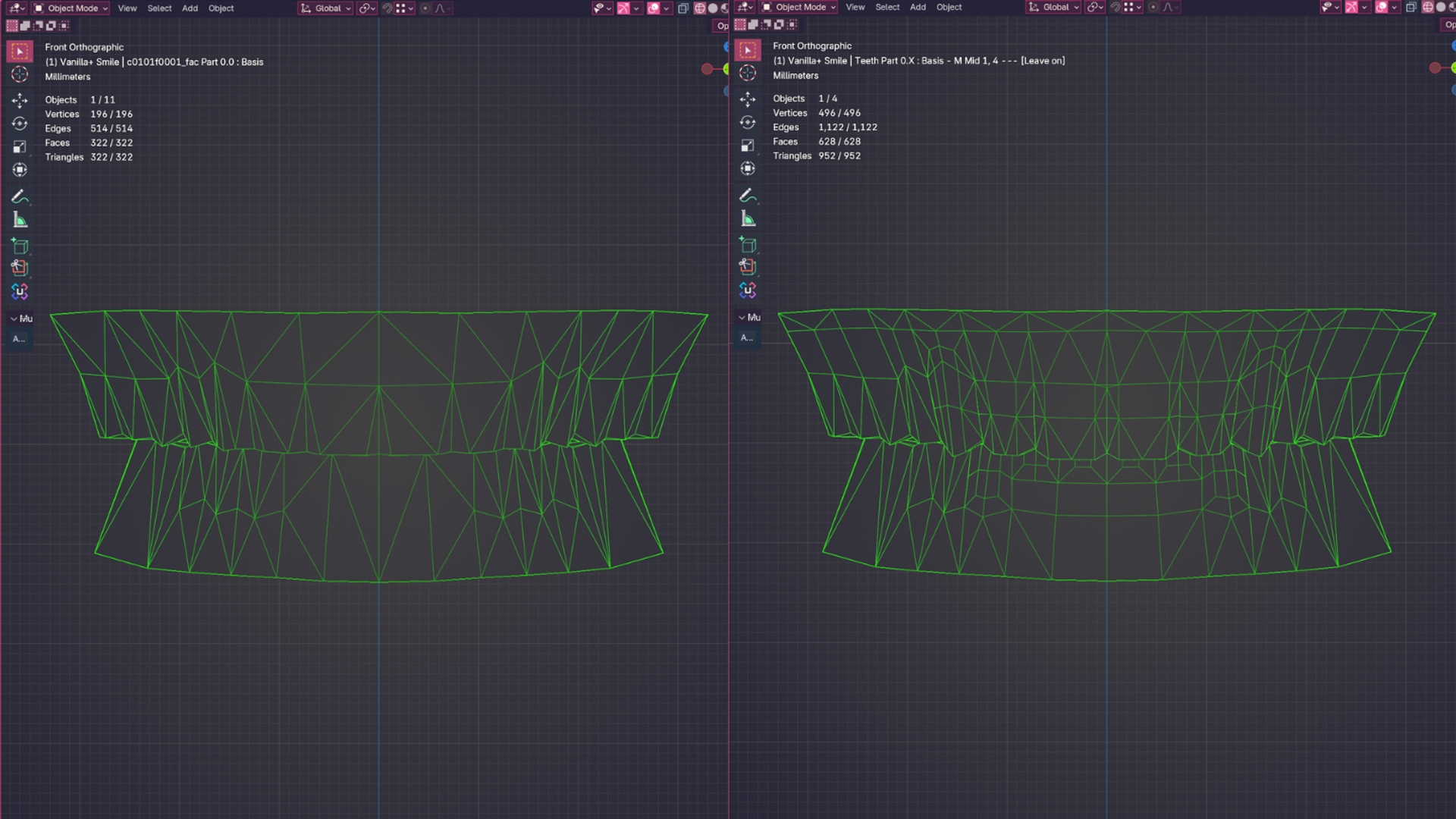The width and height of the screenshot is (1456, 819).
Task: Set selection mode to Extend in left viewport
Action: [x=25, y=26]
